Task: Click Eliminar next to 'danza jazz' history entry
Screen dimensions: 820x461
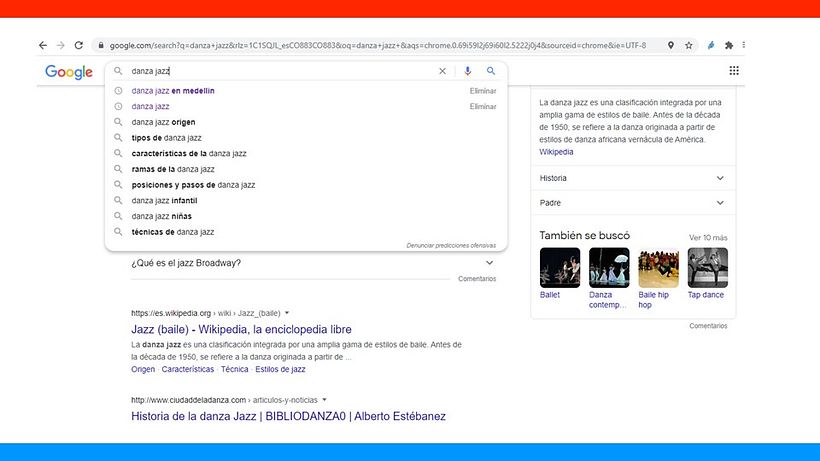Action: click(483, 107)
